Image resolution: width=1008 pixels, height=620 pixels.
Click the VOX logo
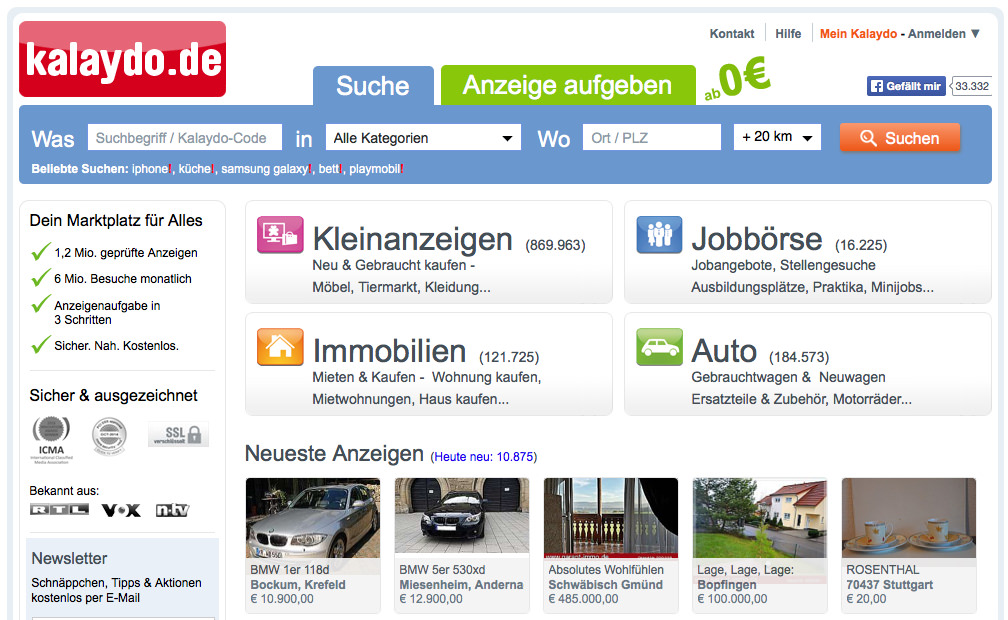pos(121,510)
